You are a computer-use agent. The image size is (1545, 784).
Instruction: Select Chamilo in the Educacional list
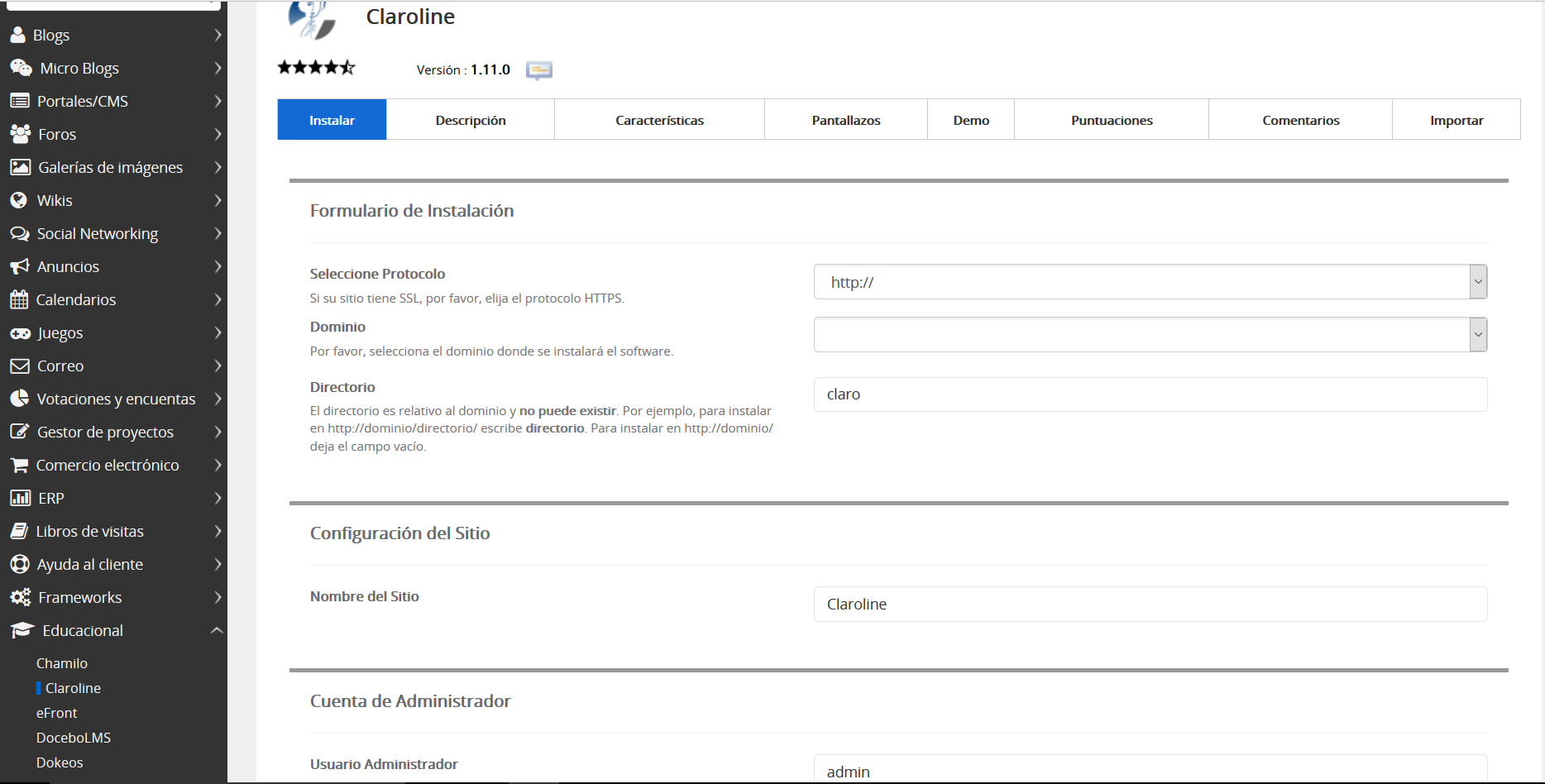point(62,663)
